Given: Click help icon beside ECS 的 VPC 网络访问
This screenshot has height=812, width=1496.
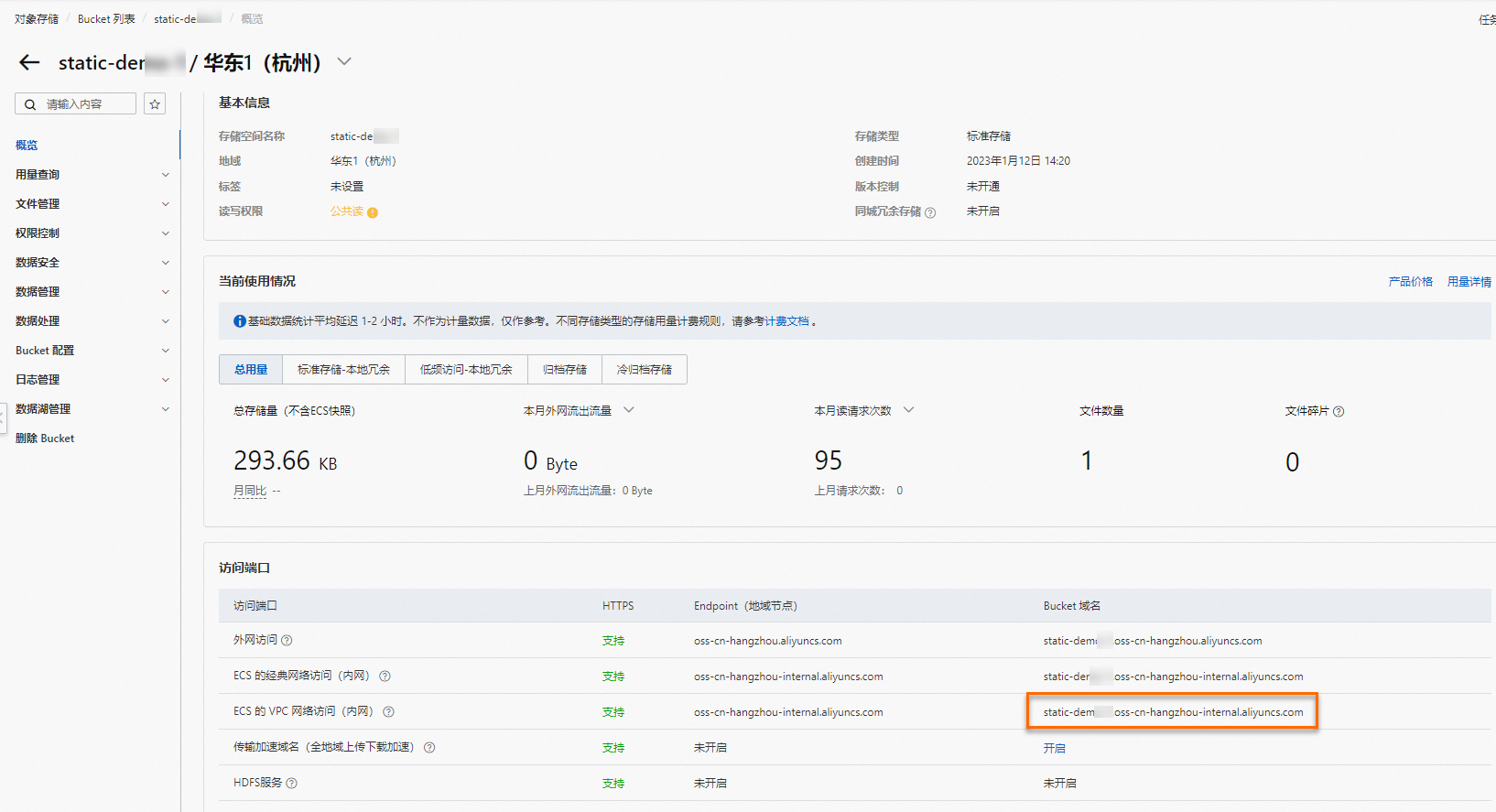Looking at the screenshot, I should click(388, 712).
